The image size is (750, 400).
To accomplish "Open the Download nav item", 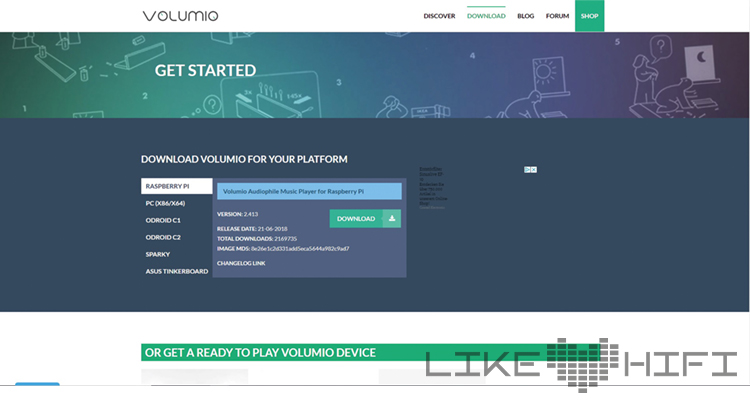I will pos(486,16).
